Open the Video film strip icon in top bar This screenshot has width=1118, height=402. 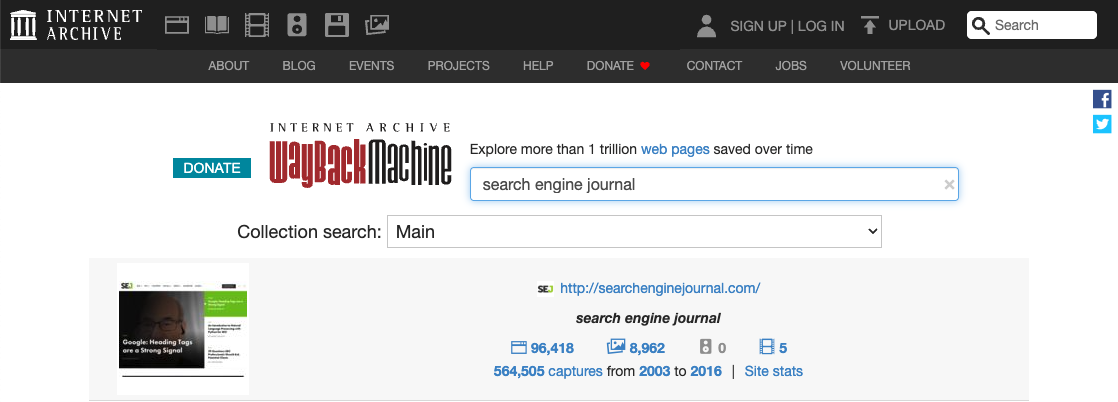257,26
